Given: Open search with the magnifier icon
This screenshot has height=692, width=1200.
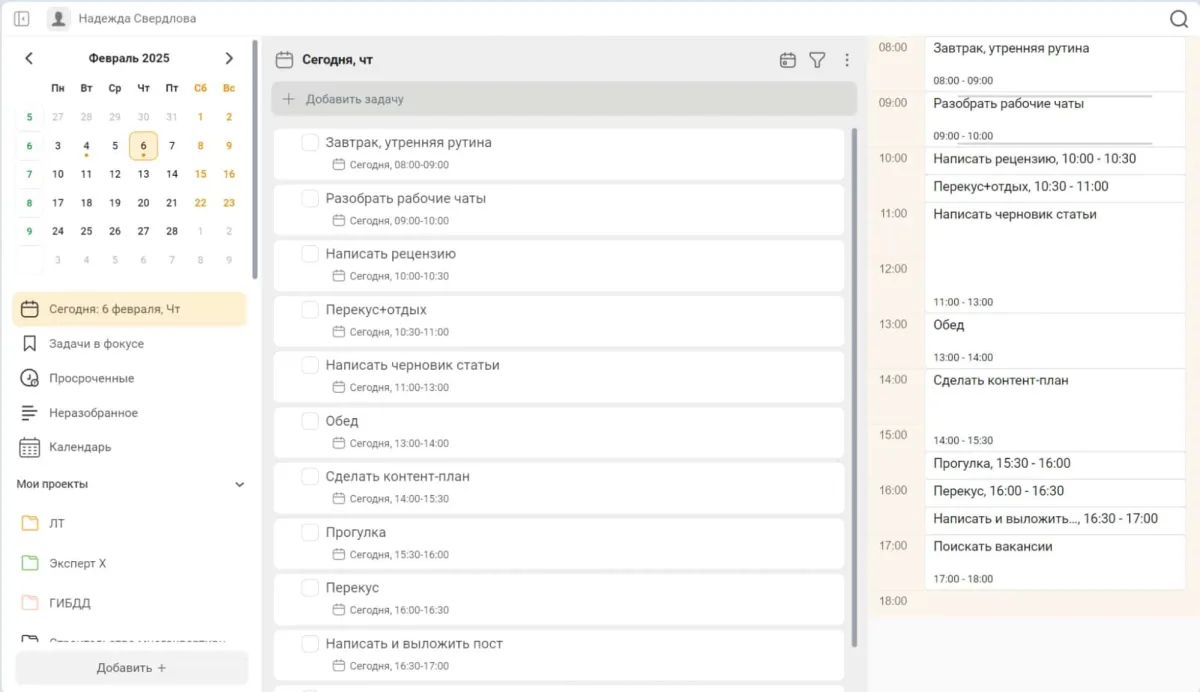Looking at the screenshot, I should click(1178, 19).
